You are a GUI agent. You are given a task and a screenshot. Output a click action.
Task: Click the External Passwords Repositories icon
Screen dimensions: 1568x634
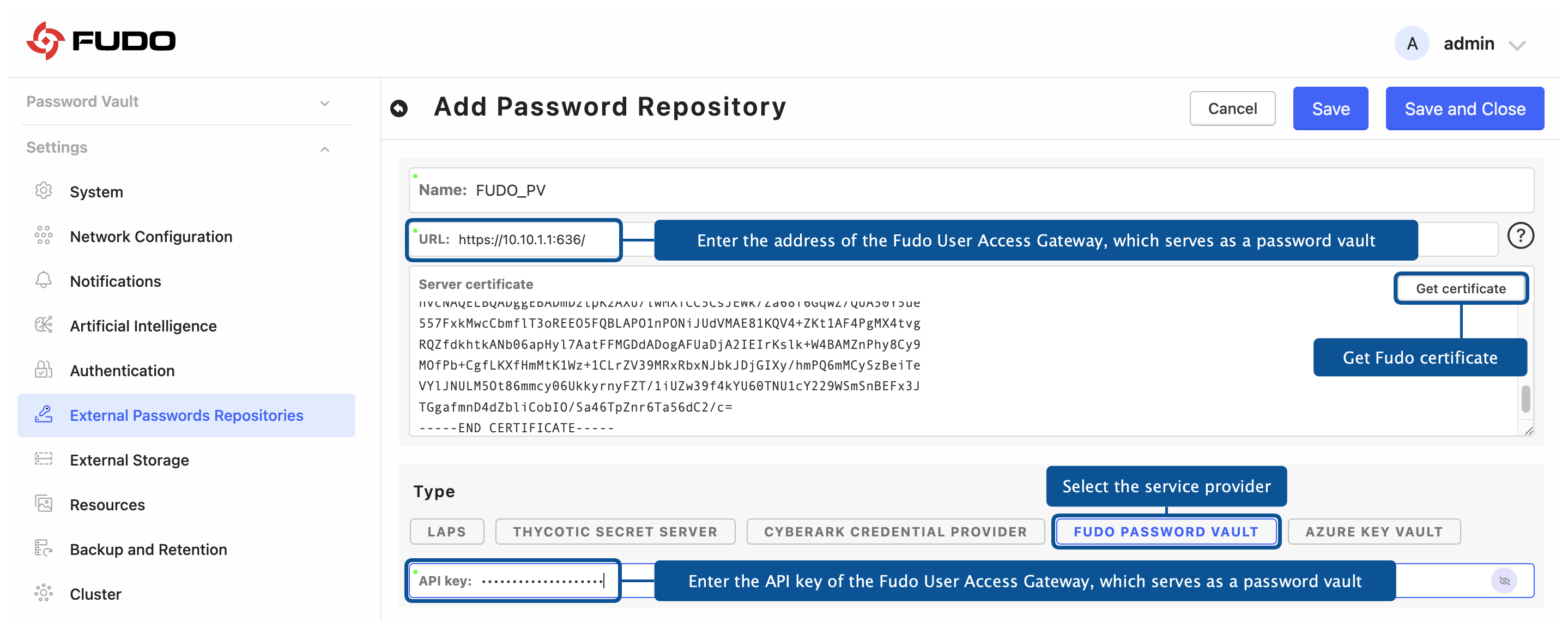[x=44, y=415]
